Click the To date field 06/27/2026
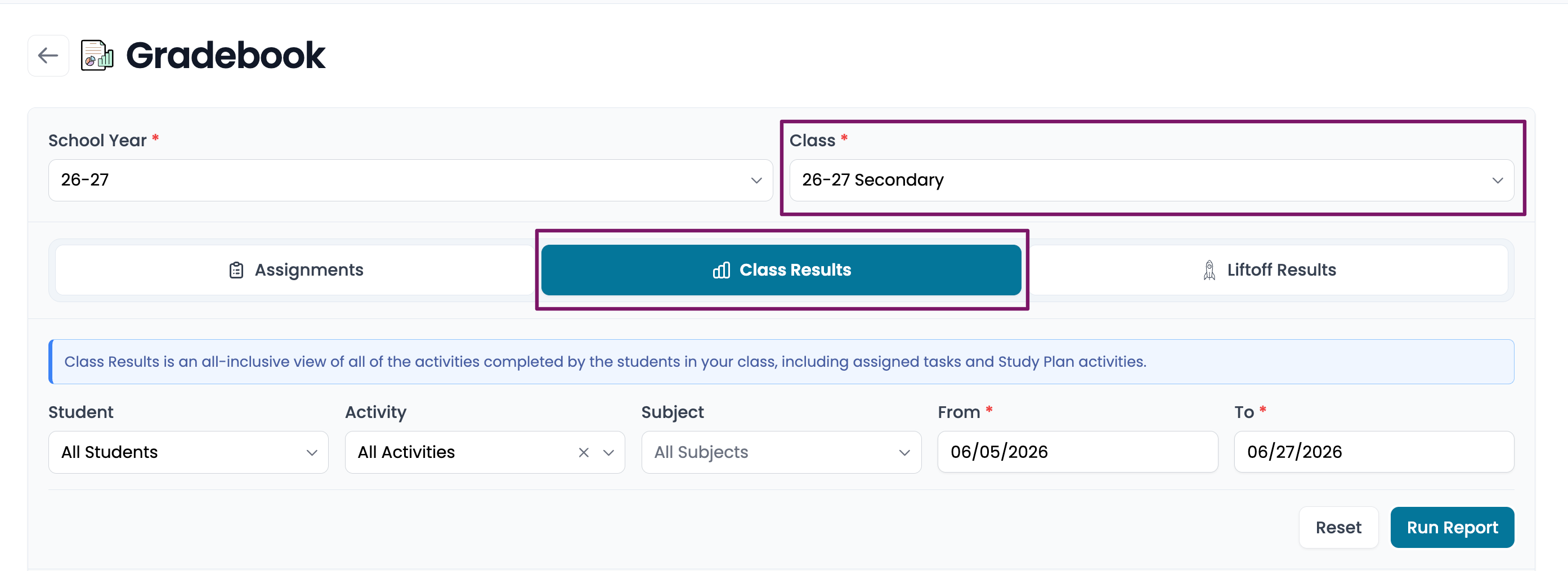 (x=1374, y=452)
